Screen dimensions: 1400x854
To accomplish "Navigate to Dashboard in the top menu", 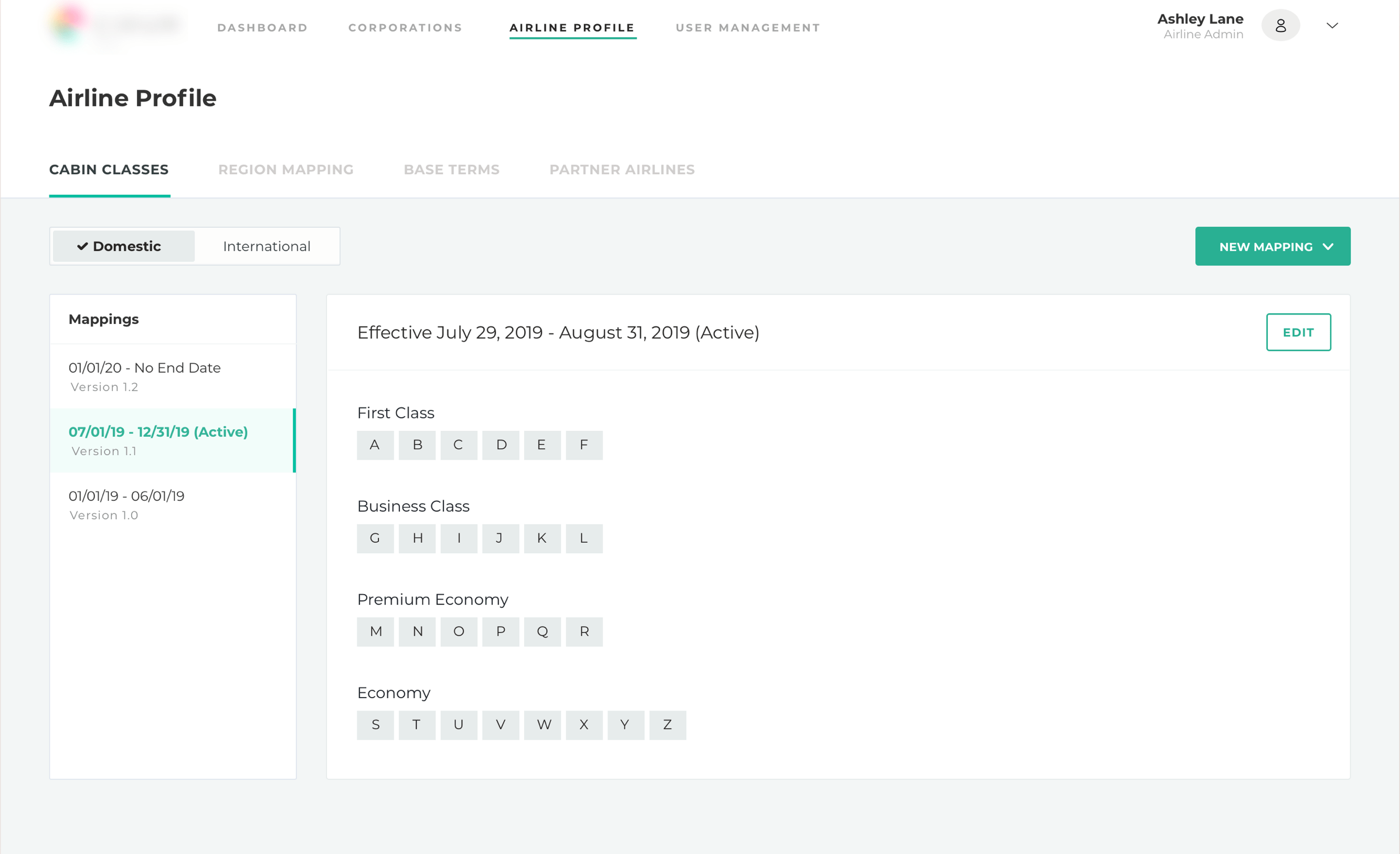I will point(262,28).
